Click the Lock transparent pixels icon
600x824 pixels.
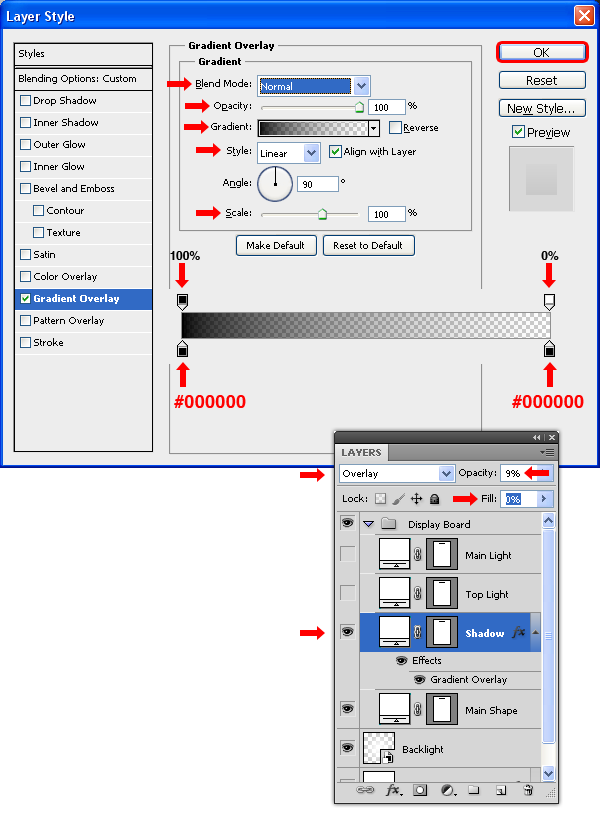tap(380, 499)
